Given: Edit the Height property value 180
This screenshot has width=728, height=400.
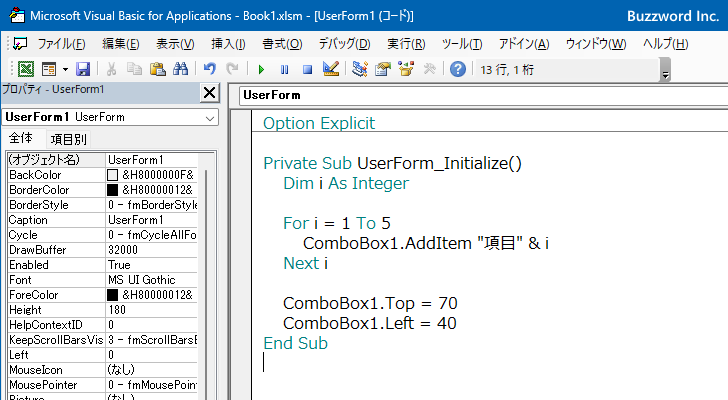Looking at the screenshot, I should tap(152, 310).
